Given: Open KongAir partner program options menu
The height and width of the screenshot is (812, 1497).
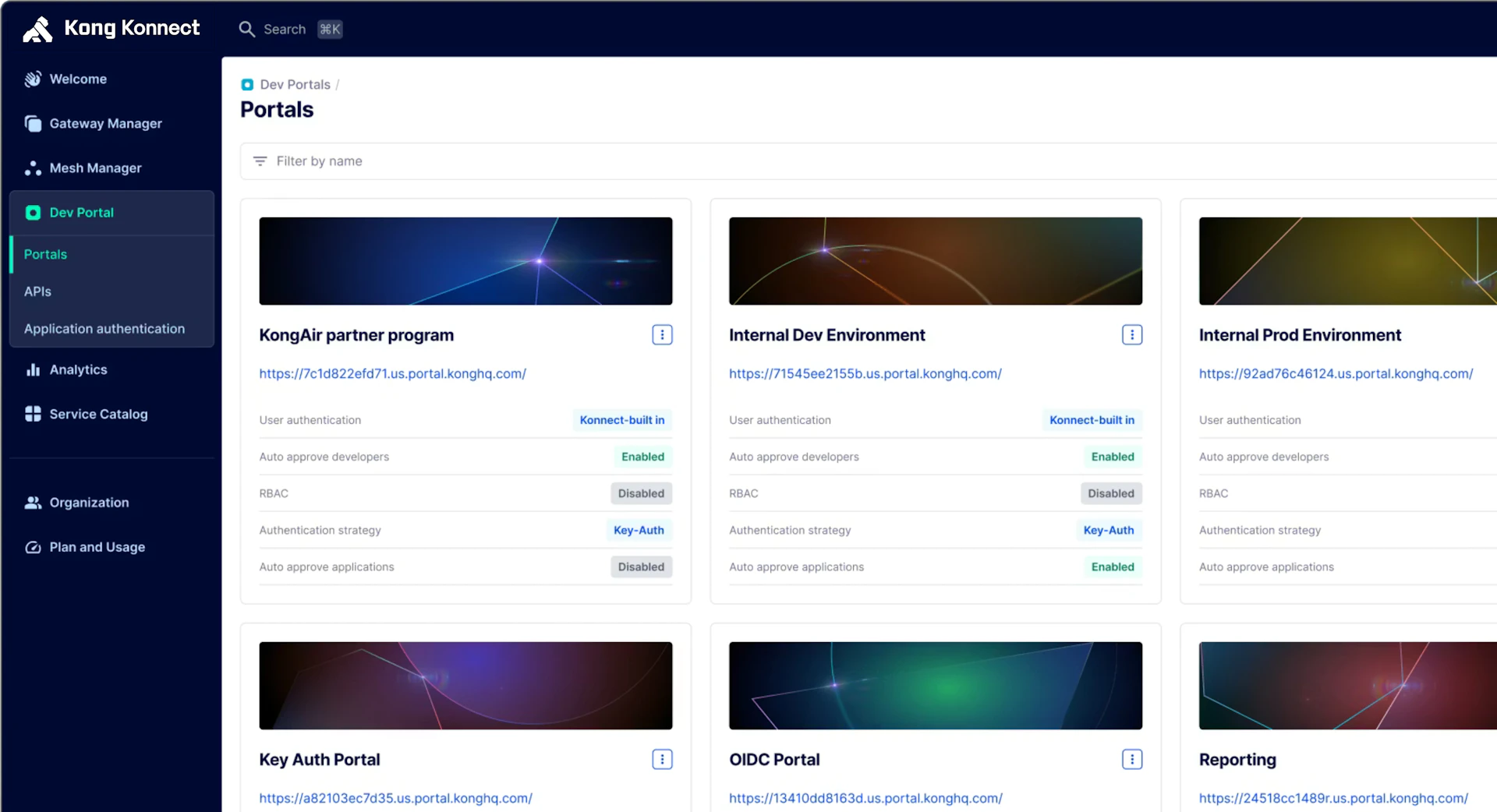Looking at the screenshot, I should tap(662, 335).
